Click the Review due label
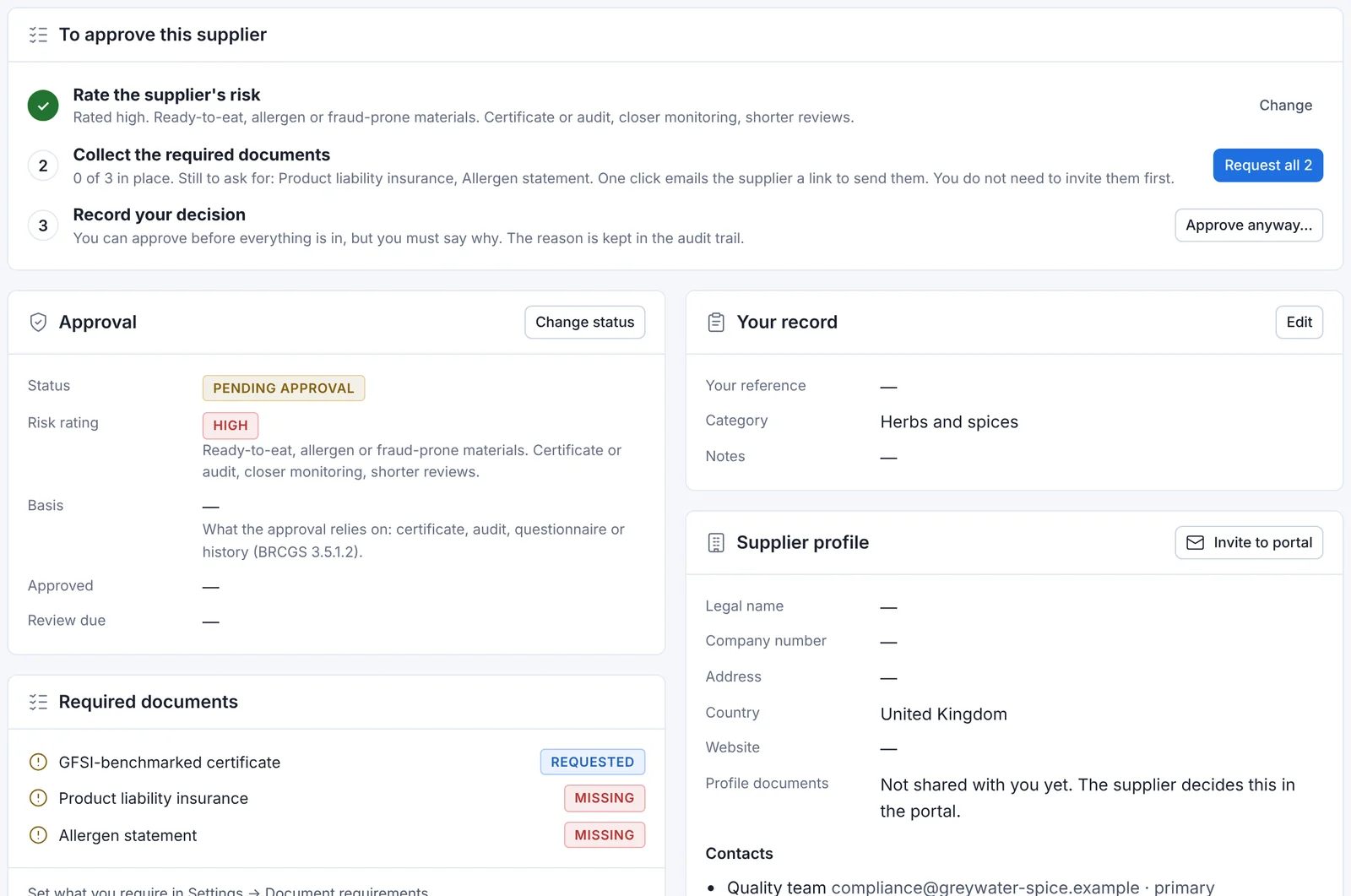Viewport: 1351px width, 896px height. 67,620
